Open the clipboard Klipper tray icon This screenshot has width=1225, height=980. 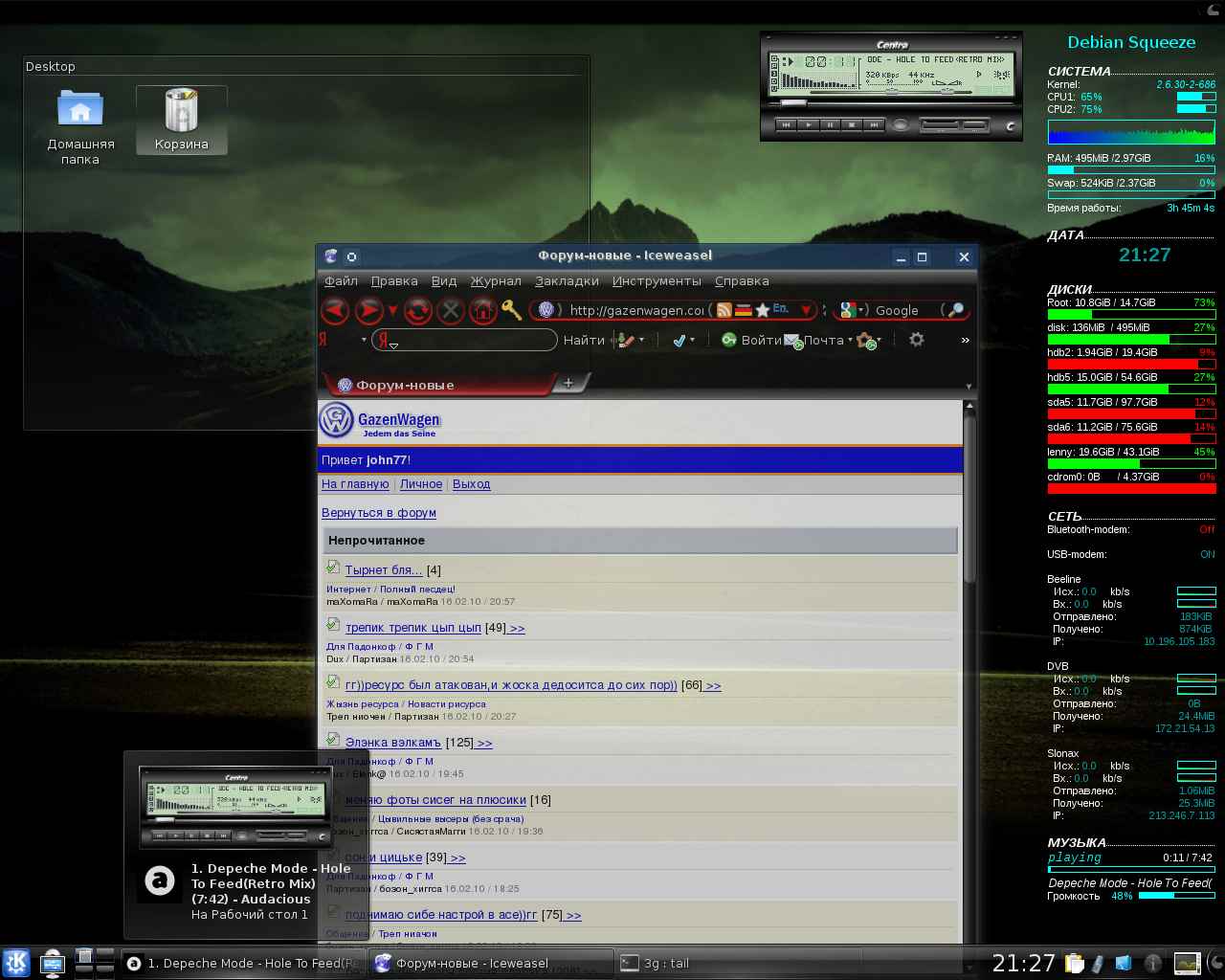pos(1074,963)
